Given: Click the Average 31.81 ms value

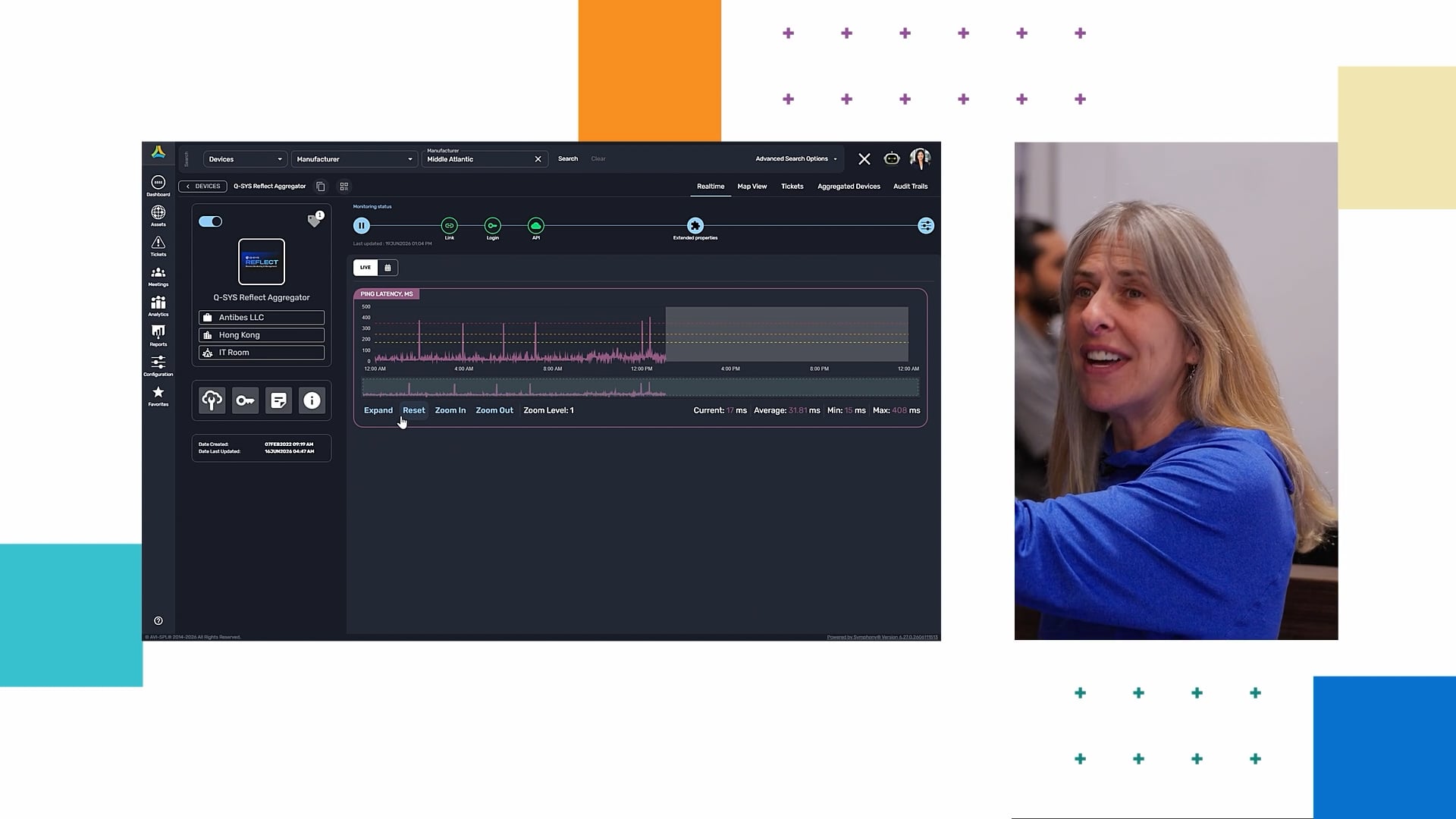Looking at the screenshot, I should coord(787,410).
